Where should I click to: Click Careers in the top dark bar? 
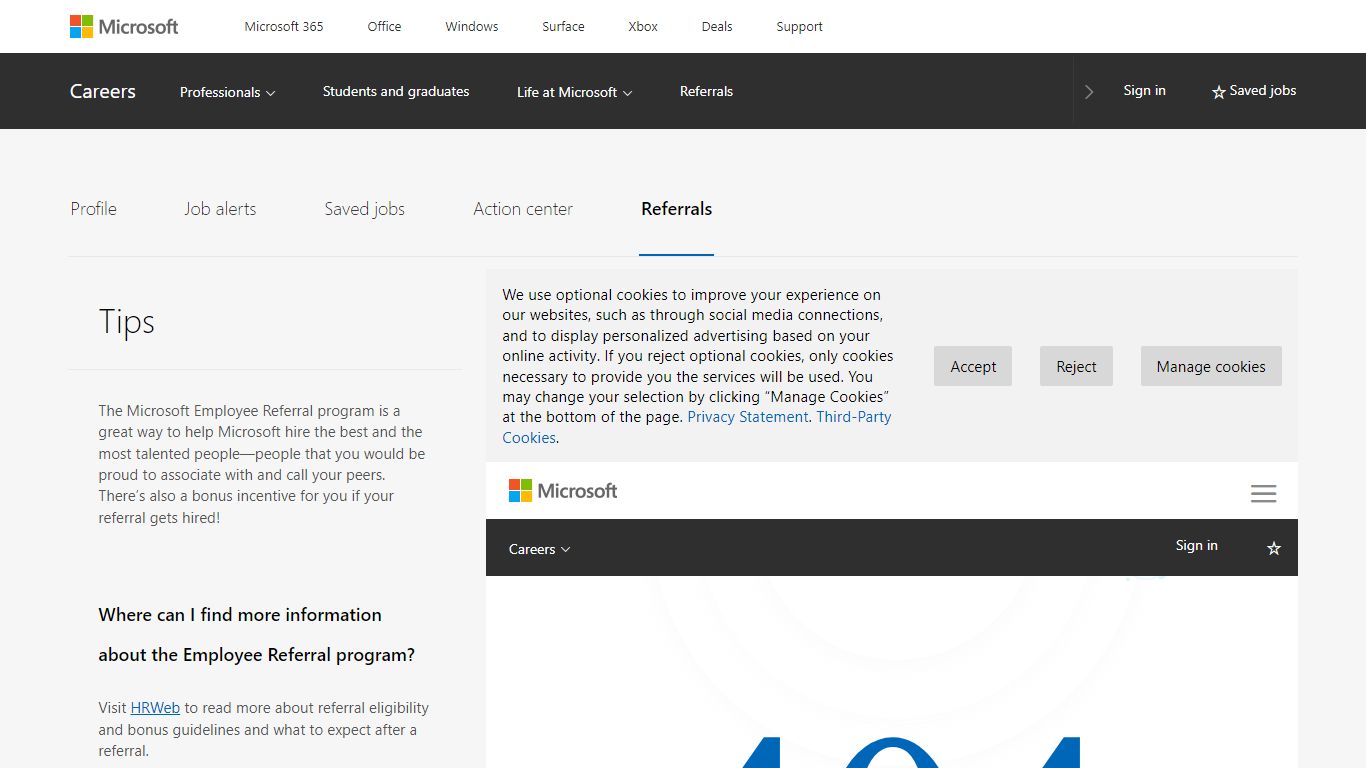point(103,91)
